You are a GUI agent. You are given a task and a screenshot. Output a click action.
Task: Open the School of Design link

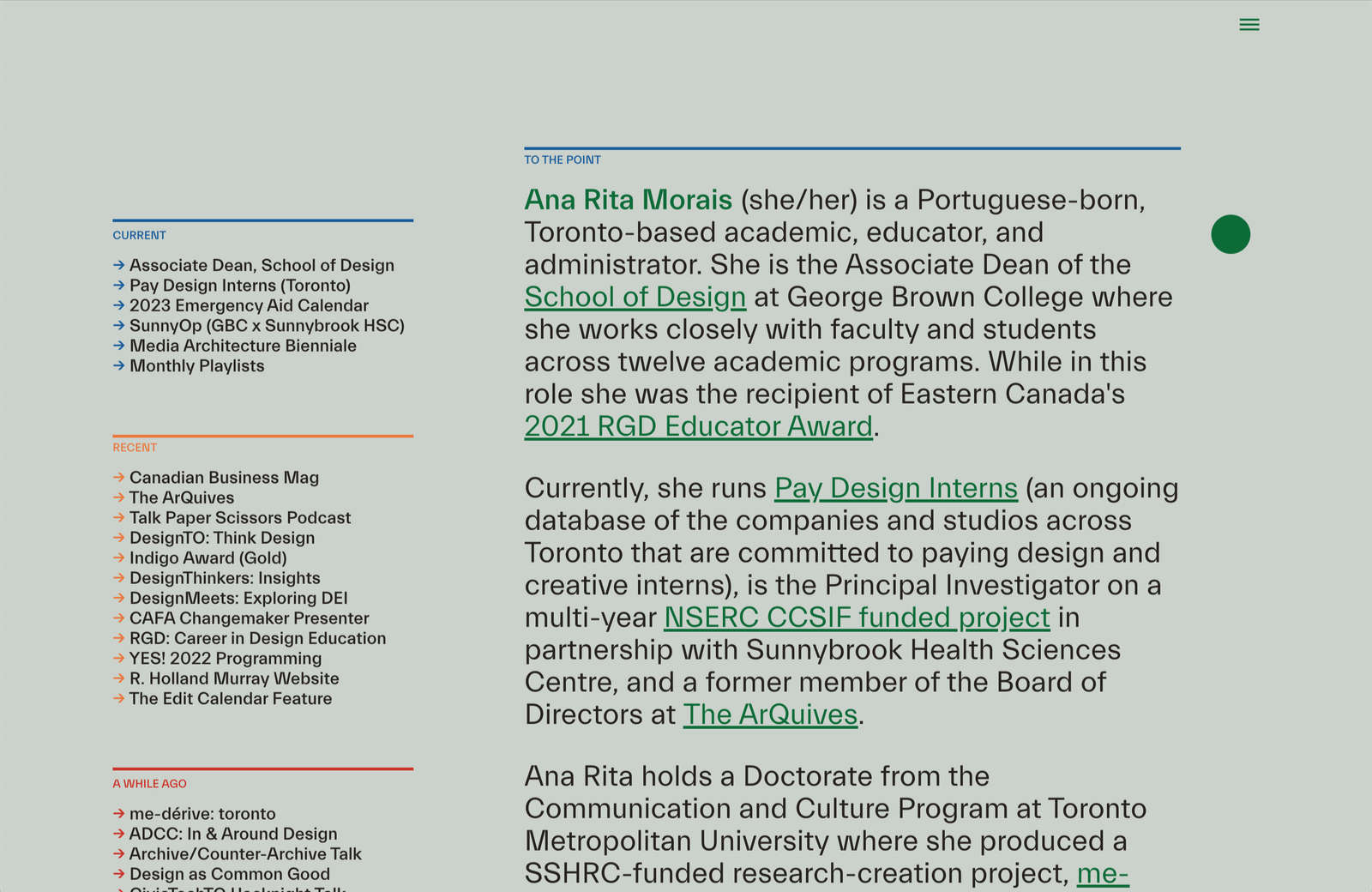click(635, 297)
